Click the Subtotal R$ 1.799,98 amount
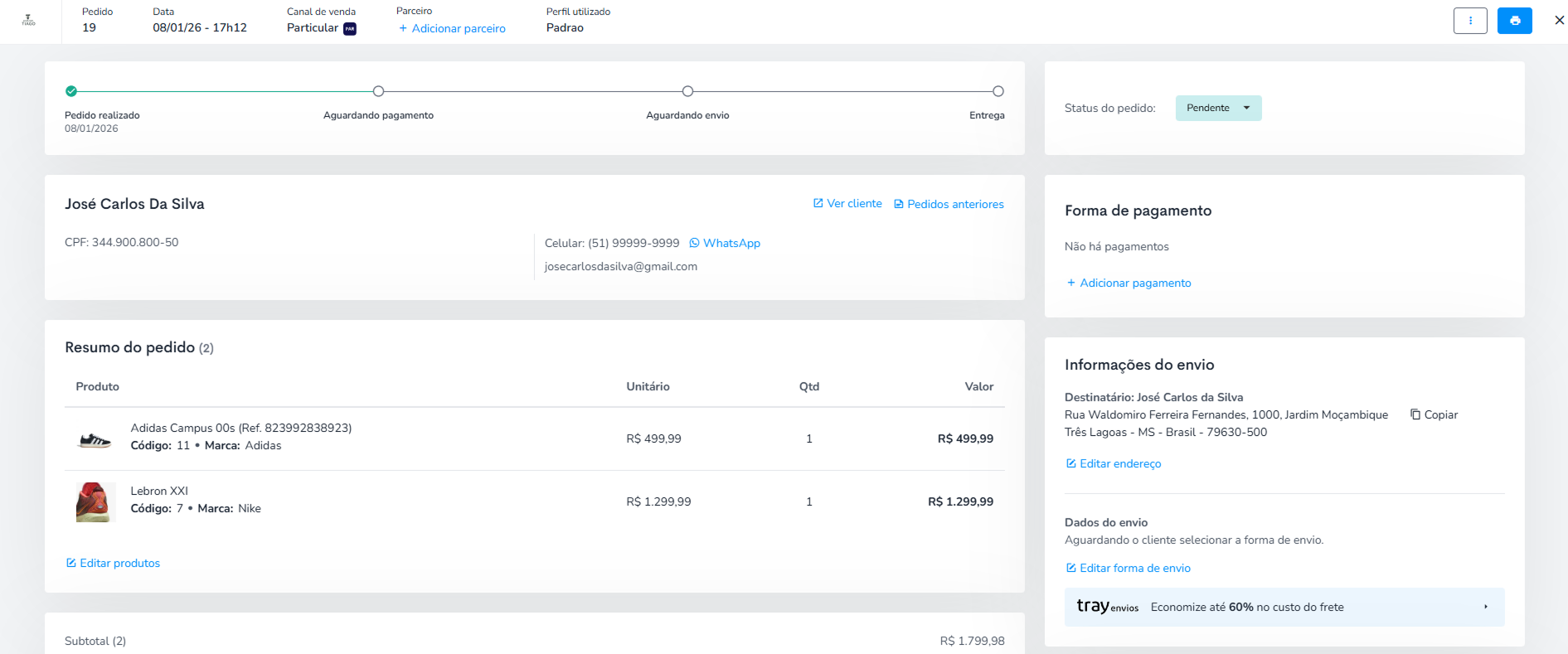The width and height of the screenshot is (1568, 654). (972, 641)
